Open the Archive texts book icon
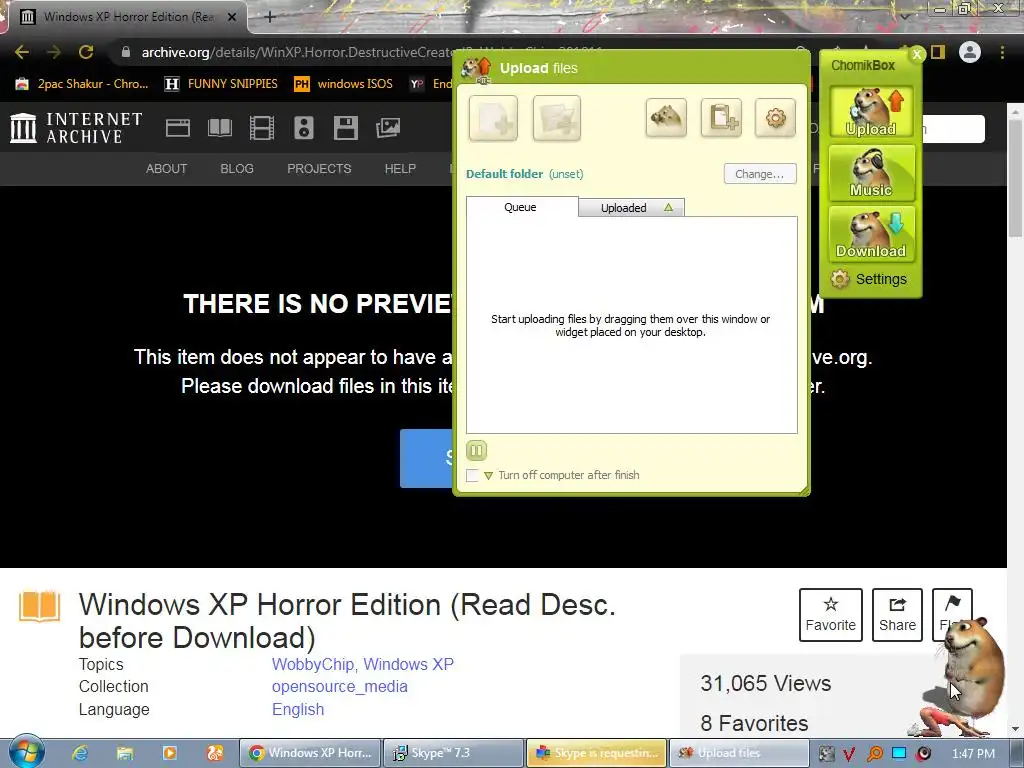Image resolution: width=1024 pixels, height=768 pixels. point(219,127)
